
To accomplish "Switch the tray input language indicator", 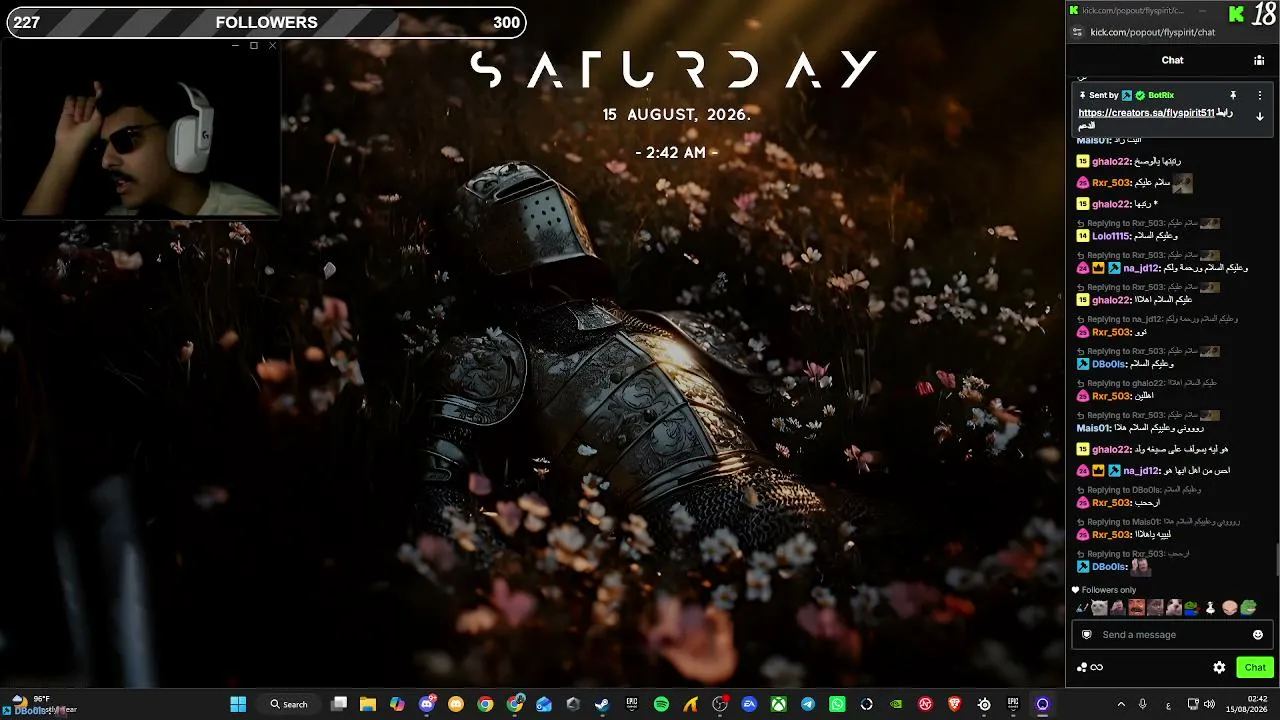I will (x=1168, y=704).
